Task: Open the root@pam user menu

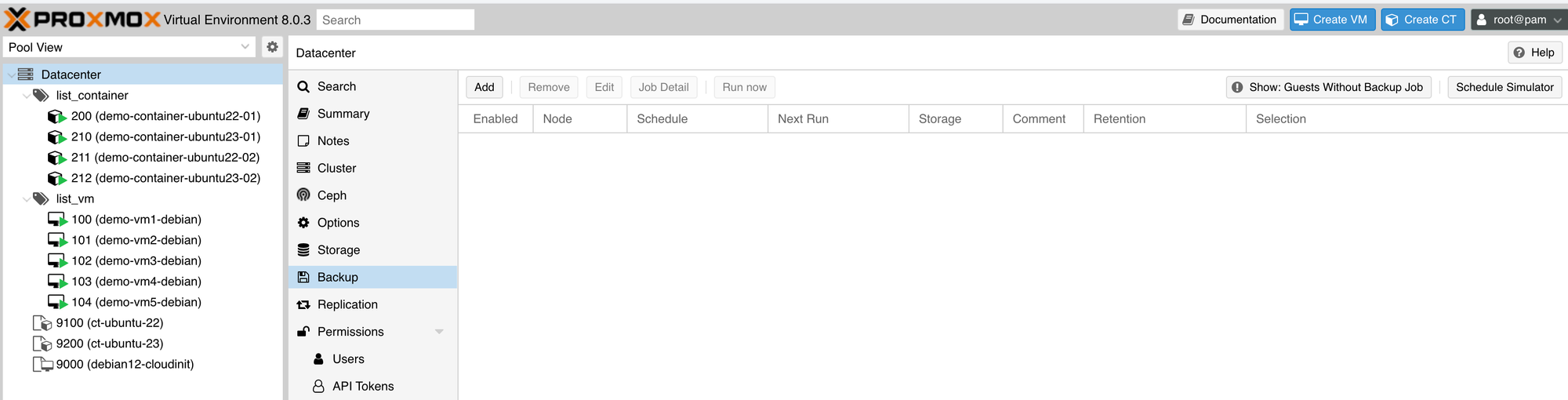Action: click(x=1519, y=20)
